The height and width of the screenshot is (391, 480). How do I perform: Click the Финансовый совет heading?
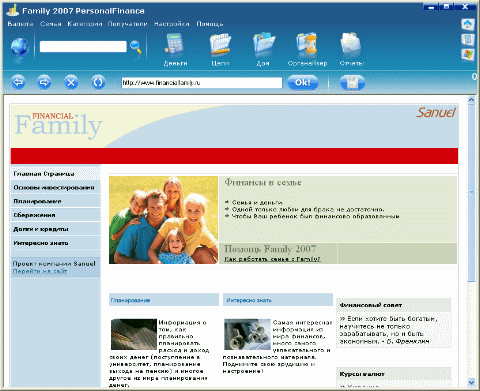[x=371, y=305]
